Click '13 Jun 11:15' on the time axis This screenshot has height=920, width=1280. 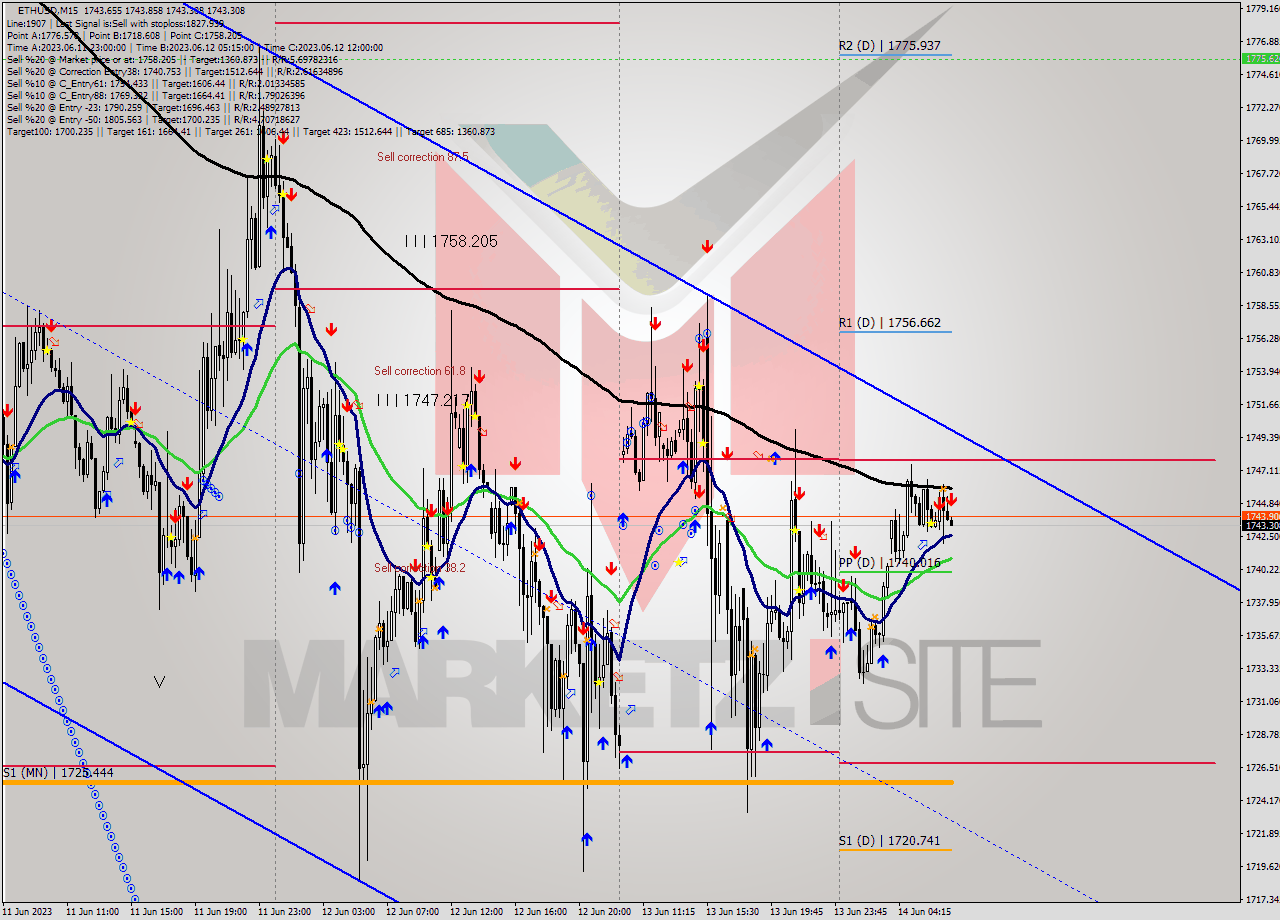668,912
